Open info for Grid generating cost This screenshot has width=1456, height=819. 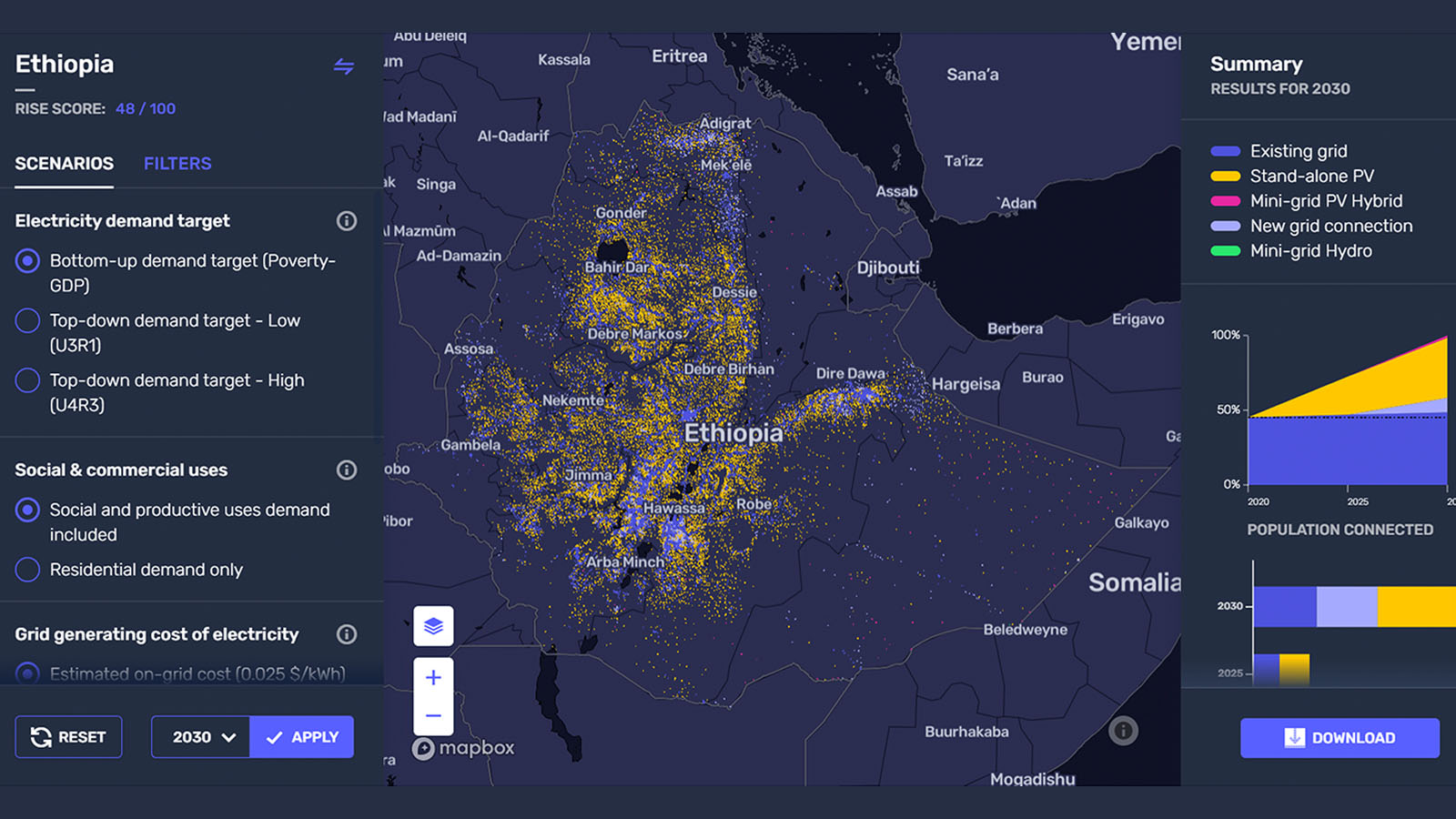tap(346, 634)
